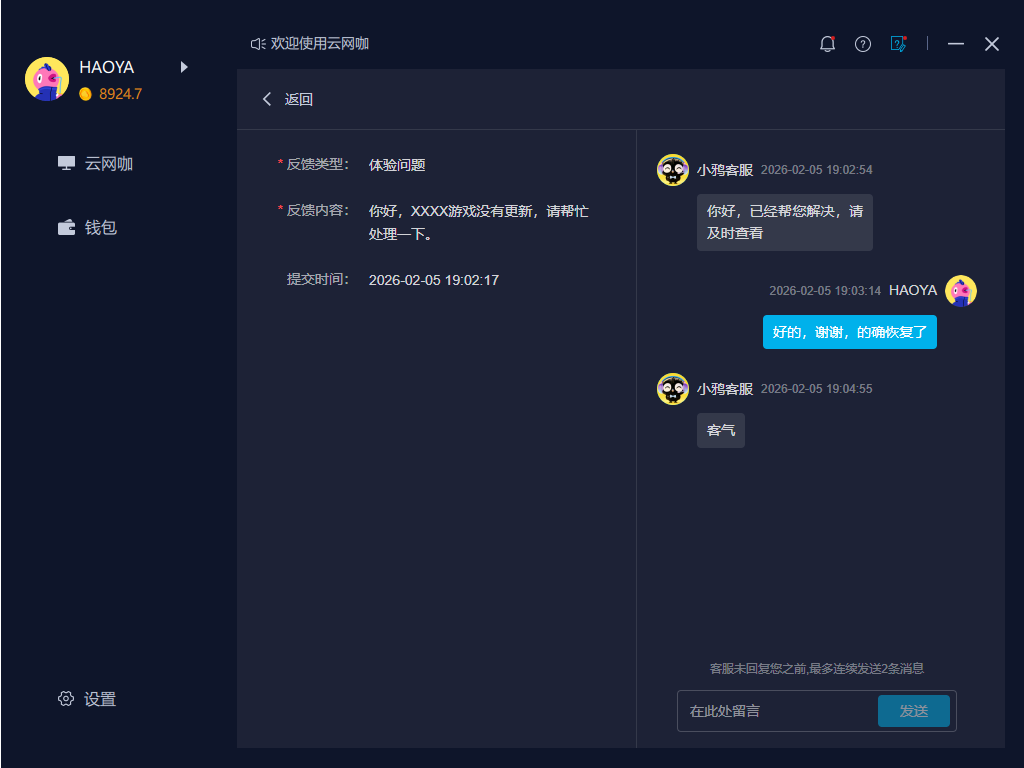The width and height of the screenshot is (1024, 768).
Task: Click the settings gear icon
Action: [66, 699]
